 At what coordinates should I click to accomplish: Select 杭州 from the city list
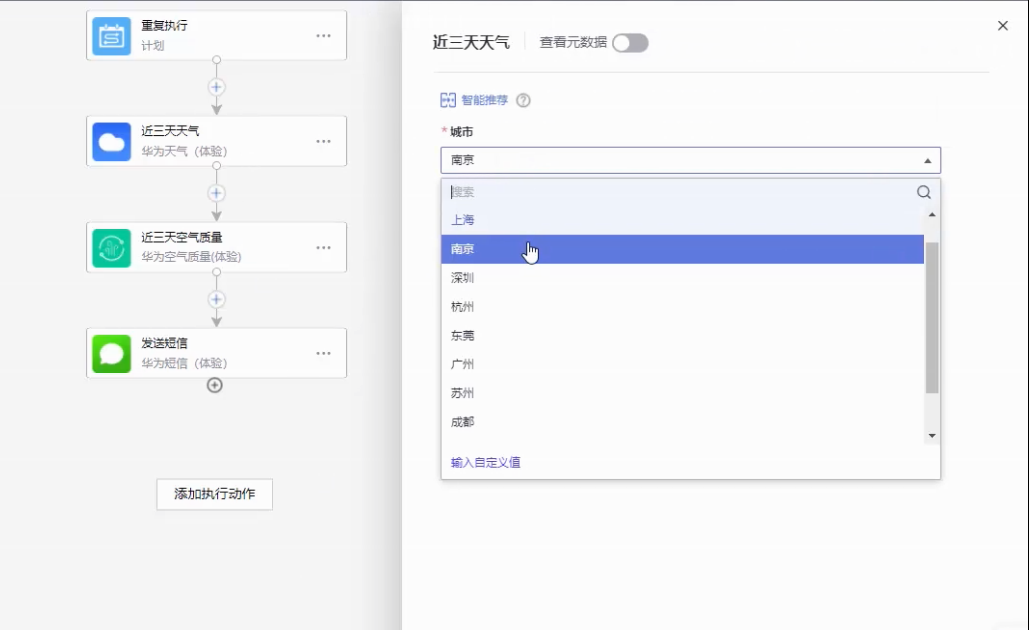coord(463,307)
